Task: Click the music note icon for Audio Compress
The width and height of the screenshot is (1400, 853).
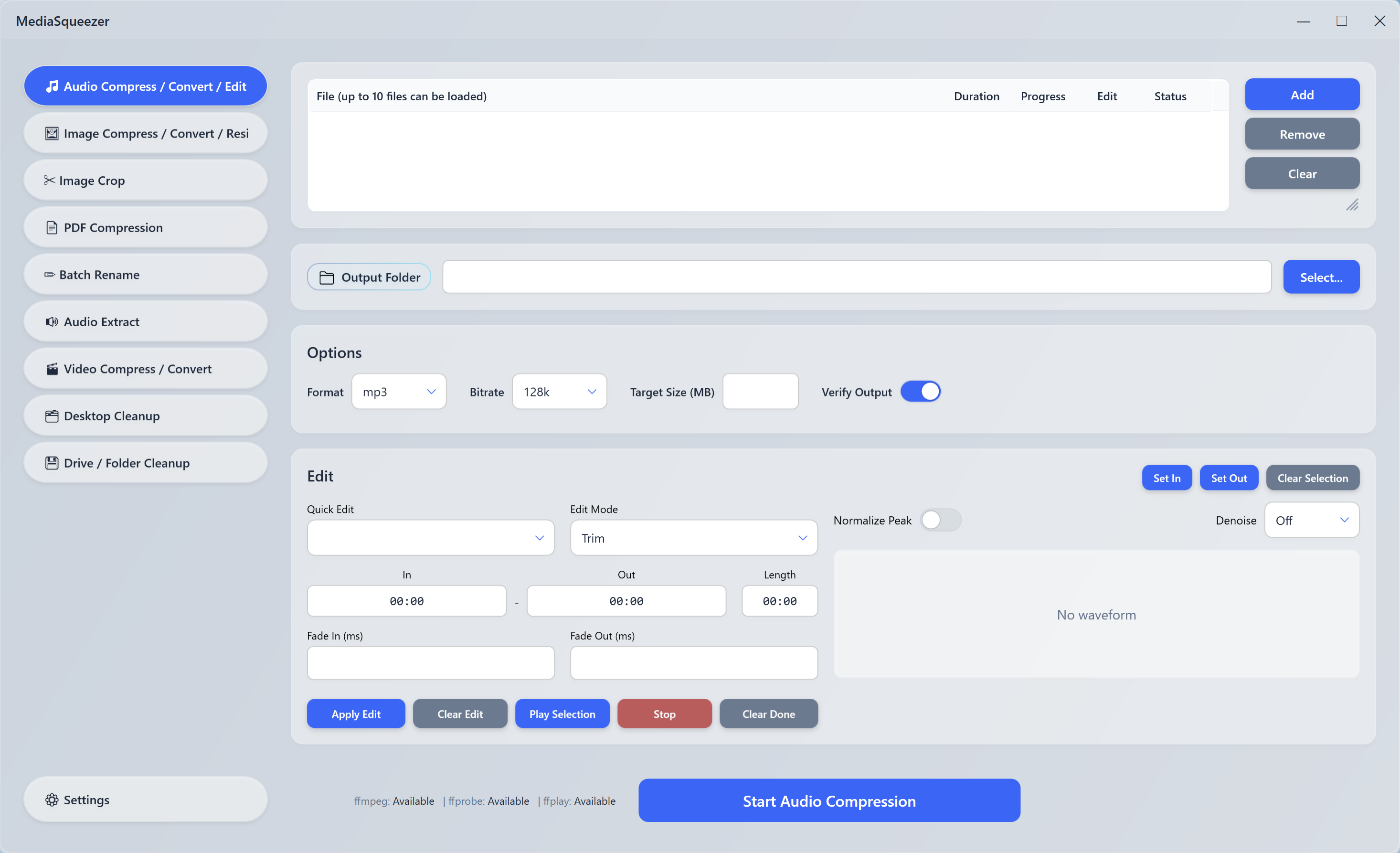Action: tap(52, 86)
